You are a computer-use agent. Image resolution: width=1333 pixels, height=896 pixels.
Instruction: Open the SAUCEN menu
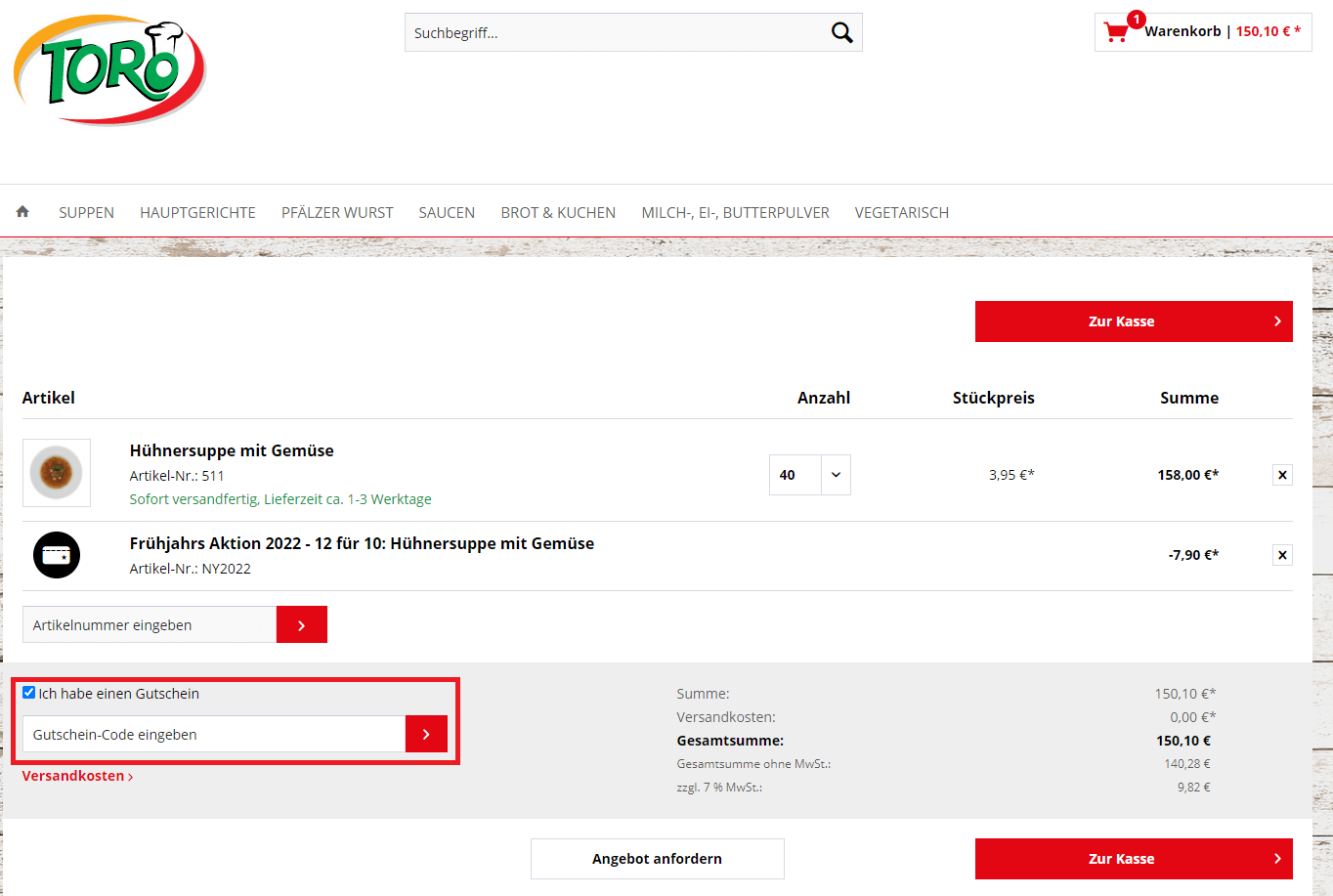click(x=447, y=212)
